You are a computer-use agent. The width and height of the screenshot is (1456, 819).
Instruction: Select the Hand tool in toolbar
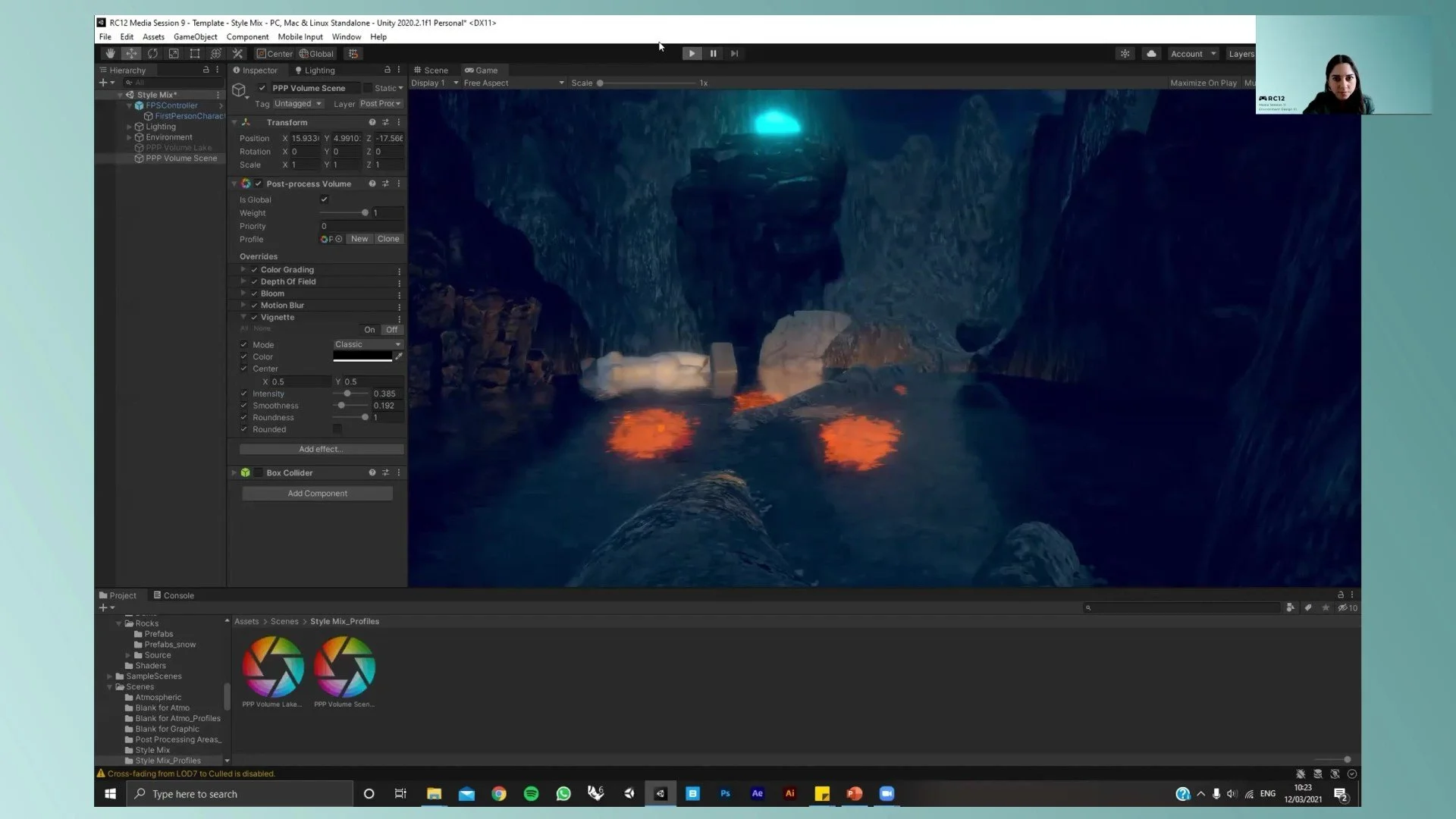110,54
